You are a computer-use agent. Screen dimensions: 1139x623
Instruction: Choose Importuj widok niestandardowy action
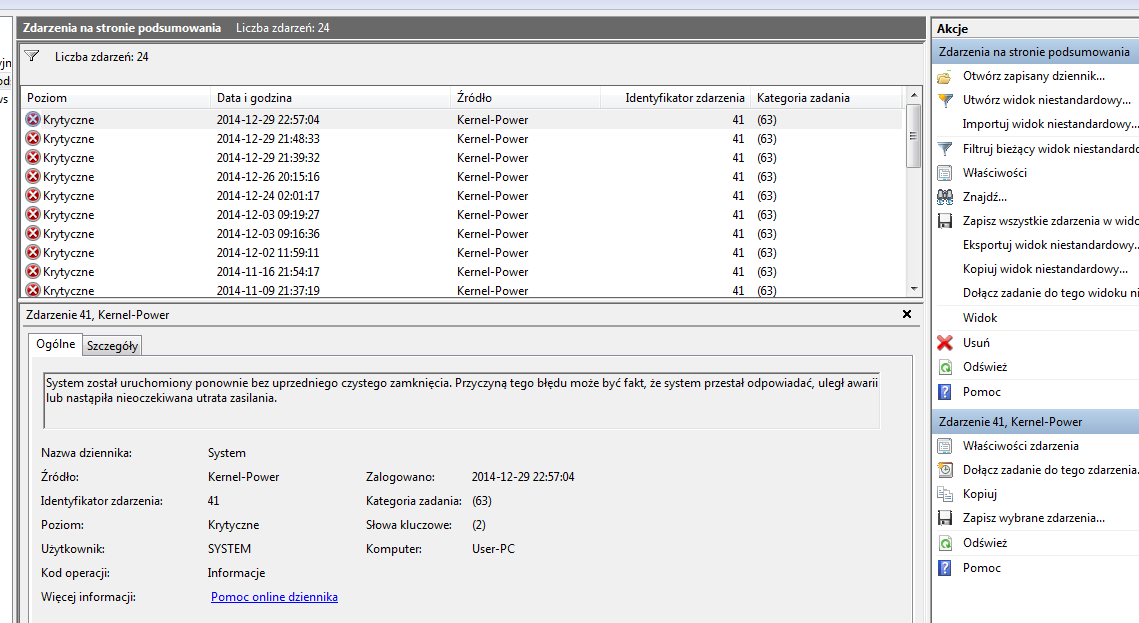tap(1050, 124)
